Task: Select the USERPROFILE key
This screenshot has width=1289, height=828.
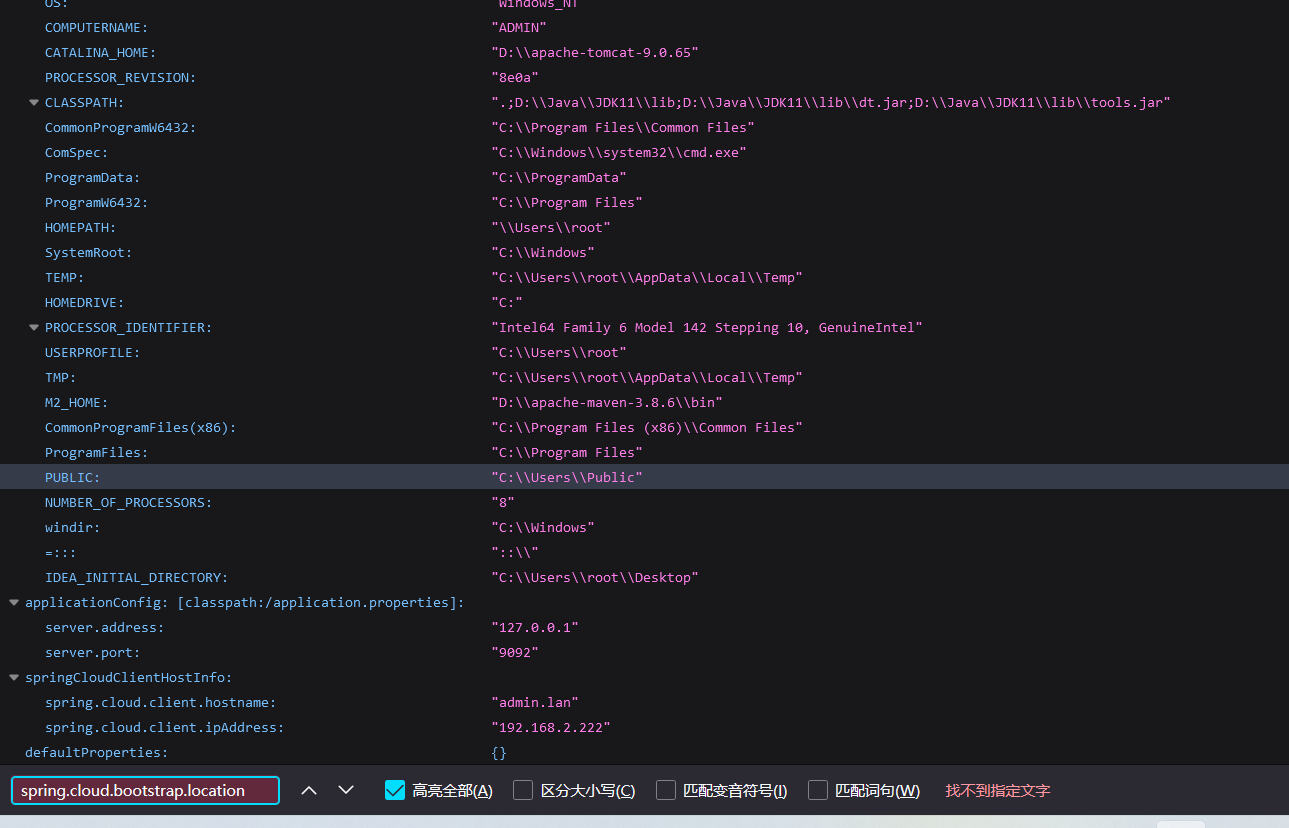Action: (x=92, y=352)
